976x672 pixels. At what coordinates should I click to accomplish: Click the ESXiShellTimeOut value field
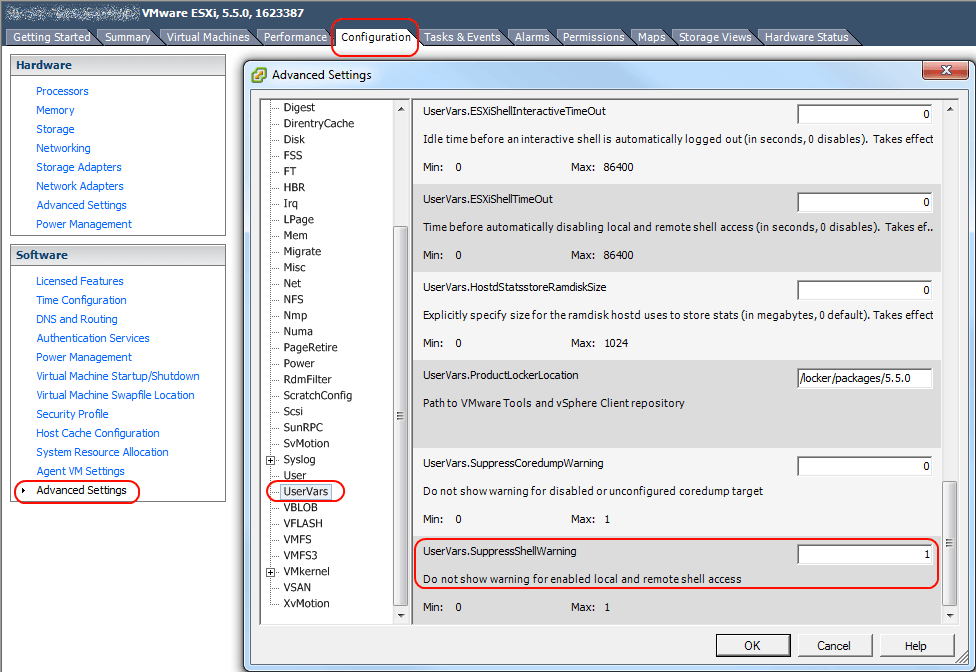[x=865, y=202]
